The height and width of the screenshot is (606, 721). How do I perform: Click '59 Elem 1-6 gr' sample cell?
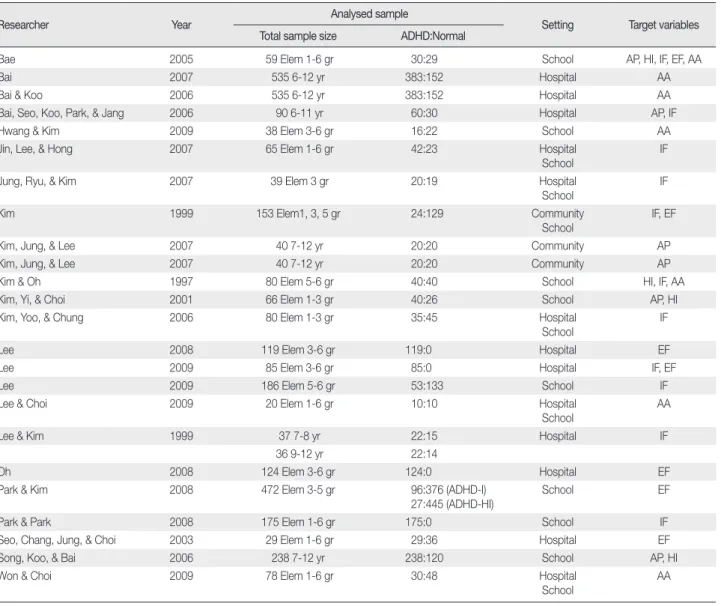299,59
